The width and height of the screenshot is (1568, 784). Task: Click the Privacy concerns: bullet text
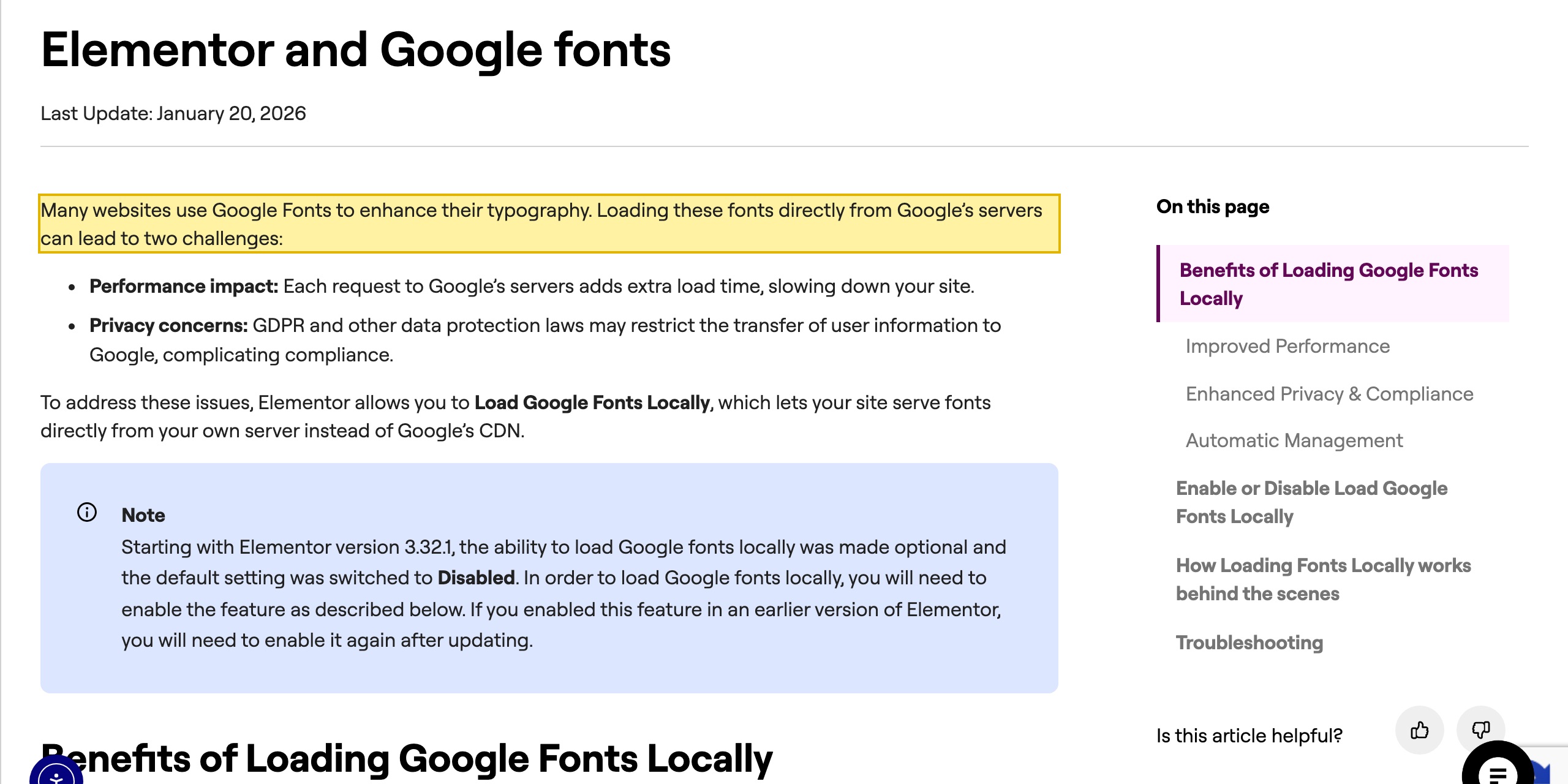pos(168,325)
